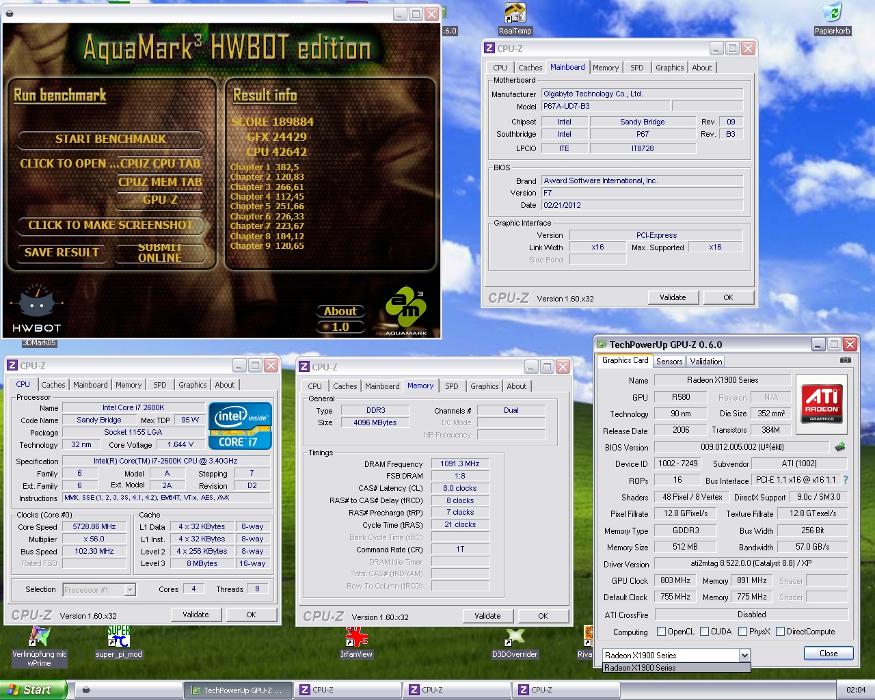Click the taskbar clock 02:04

point(855,690)
